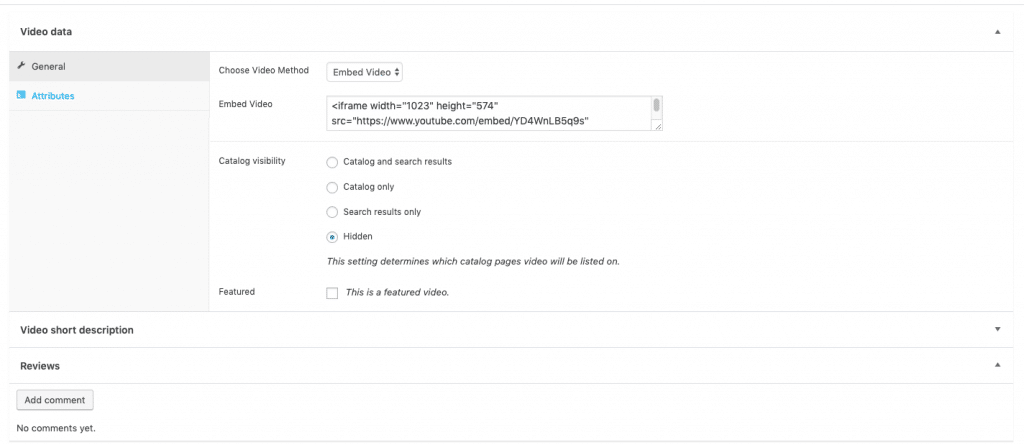Click the wrench icon beside General
Viewport: 1024px width, 445px height.
(21, 66)
